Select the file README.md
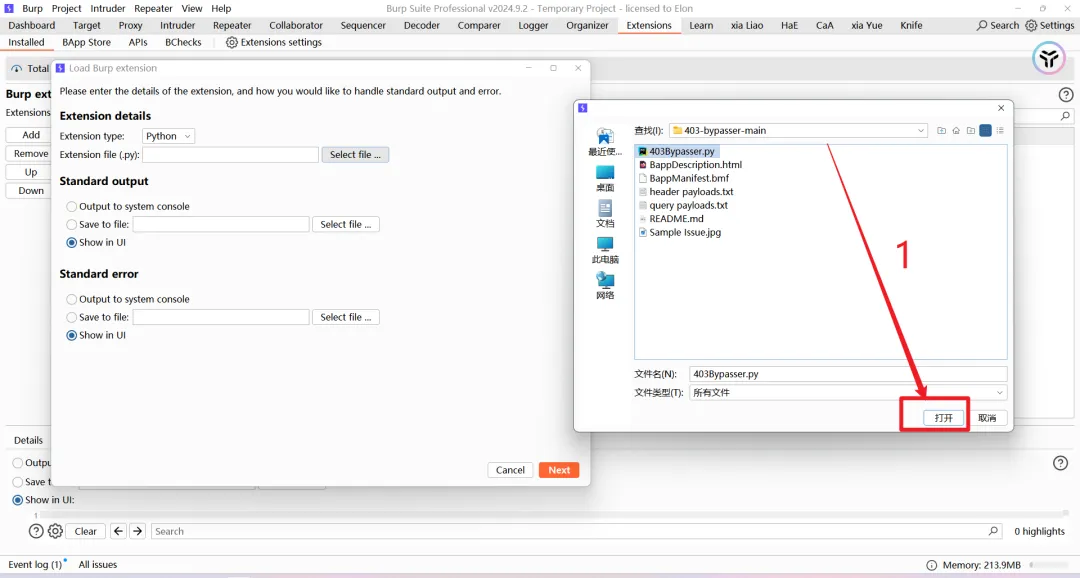 (x=671, y=218)
